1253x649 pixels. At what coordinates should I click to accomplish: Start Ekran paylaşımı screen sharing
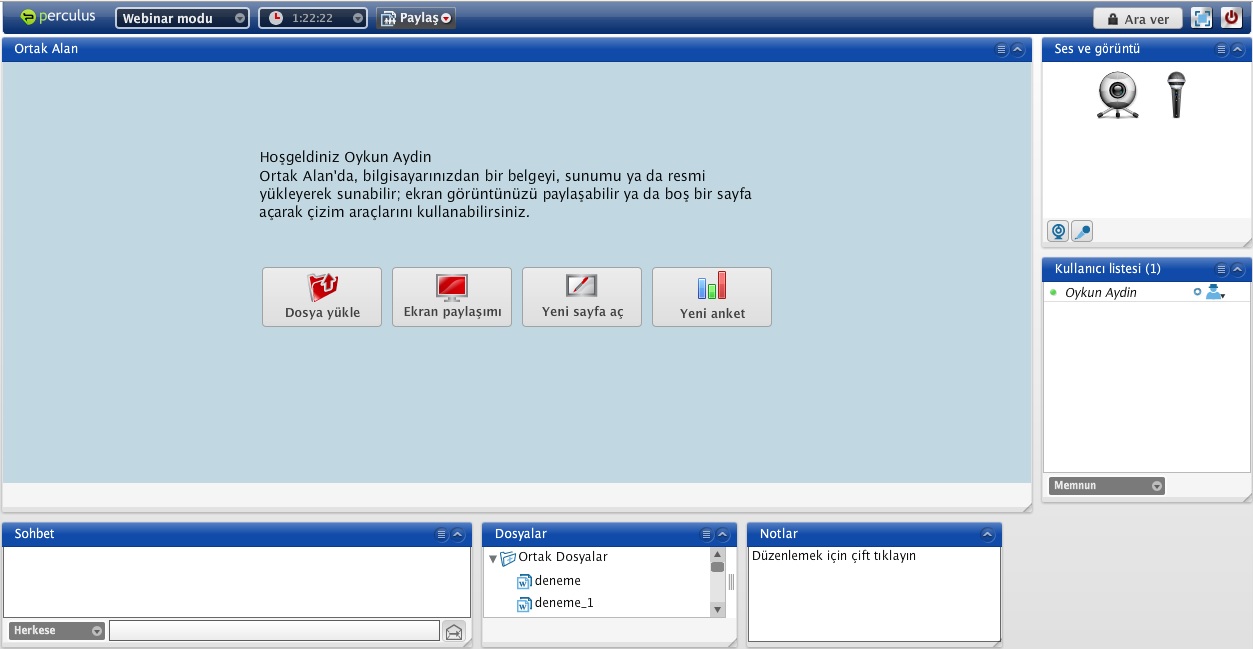coord(452,297)
